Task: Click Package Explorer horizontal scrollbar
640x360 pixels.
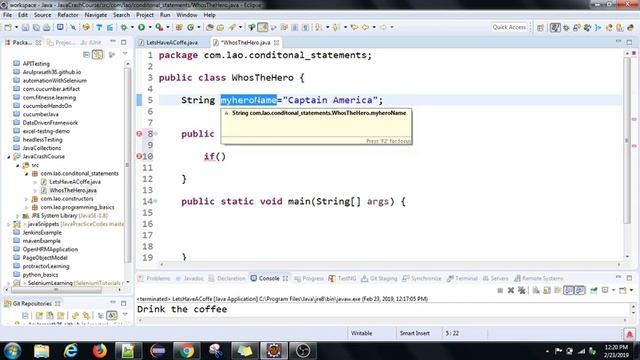Action: [x=56, y=290]
